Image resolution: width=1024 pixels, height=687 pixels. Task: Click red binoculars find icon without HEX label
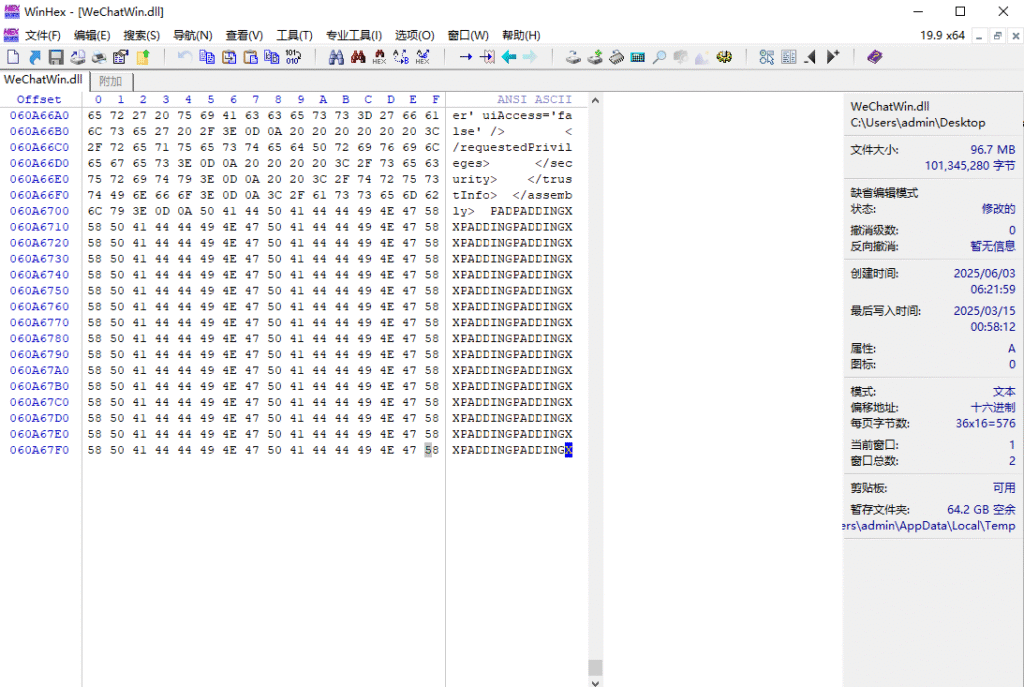(x=358, y=57)
